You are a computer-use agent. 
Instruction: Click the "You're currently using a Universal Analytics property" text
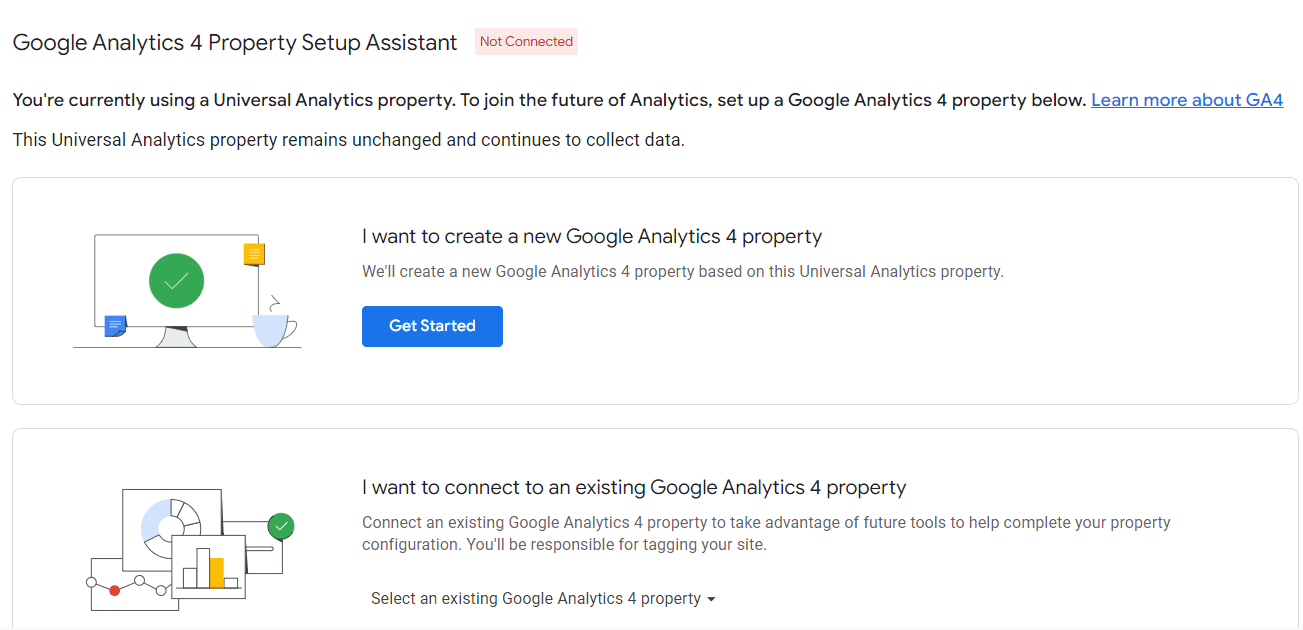(x=548, y=100)
